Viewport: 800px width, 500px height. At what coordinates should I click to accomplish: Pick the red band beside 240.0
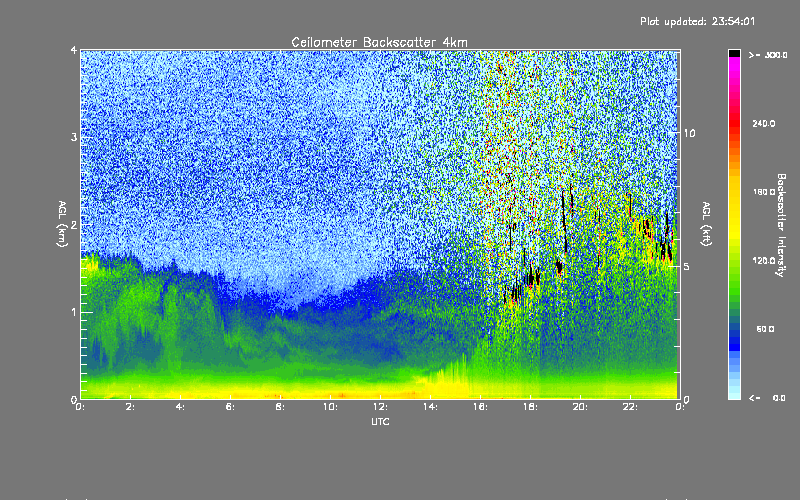coord(734,123)
